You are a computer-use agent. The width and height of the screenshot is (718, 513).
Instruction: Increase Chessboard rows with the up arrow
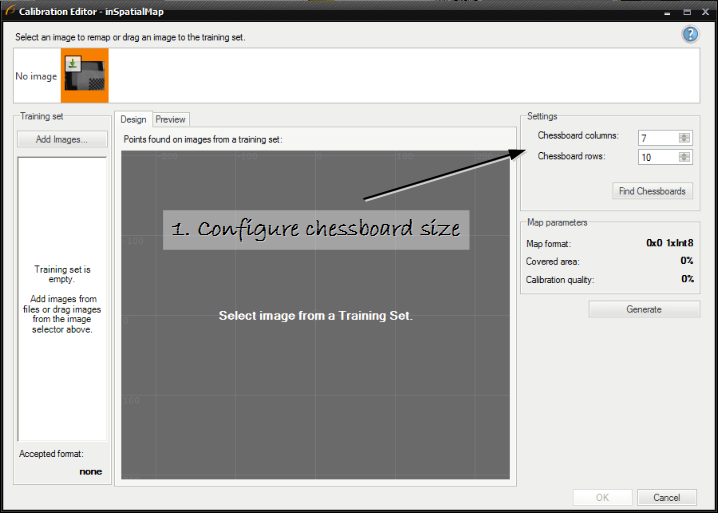coord(684,153)
